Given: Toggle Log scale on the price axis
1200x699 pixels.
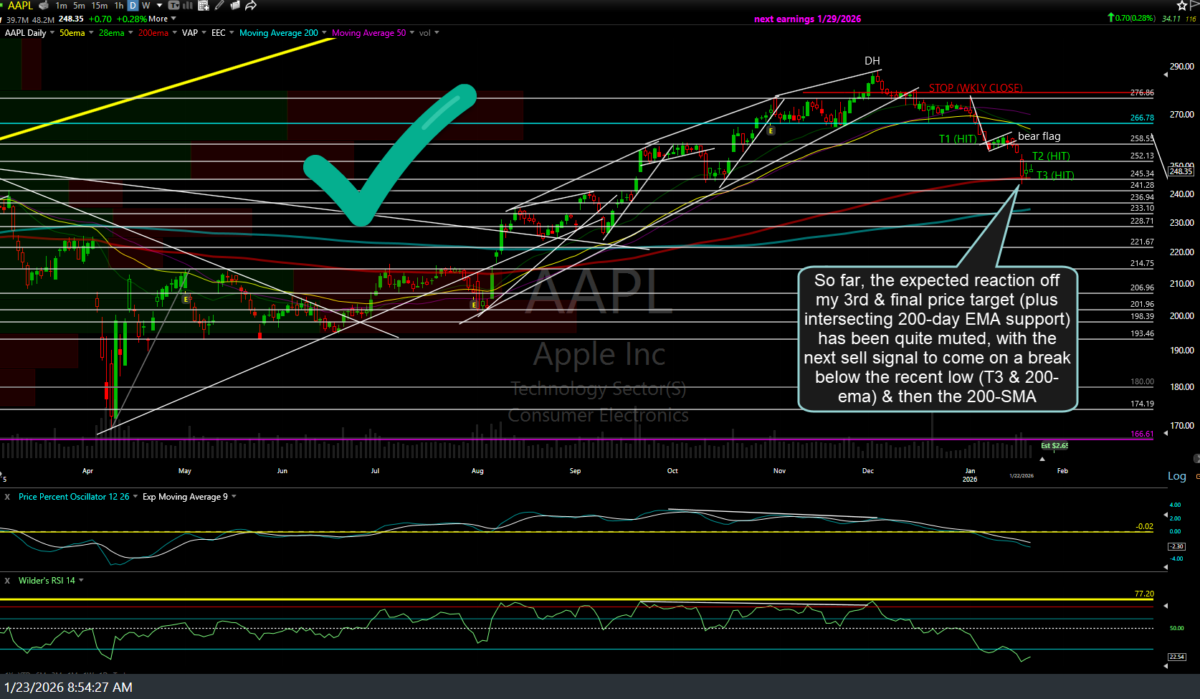Looking at the screenshot, I should [x=1178, y=475].
